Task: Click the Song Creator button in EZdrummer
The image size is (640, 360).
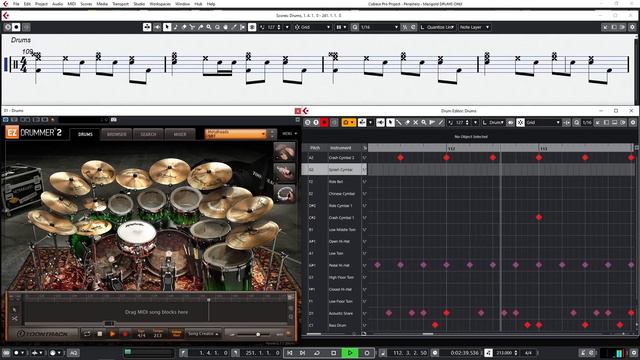Action: pos(202,334)
